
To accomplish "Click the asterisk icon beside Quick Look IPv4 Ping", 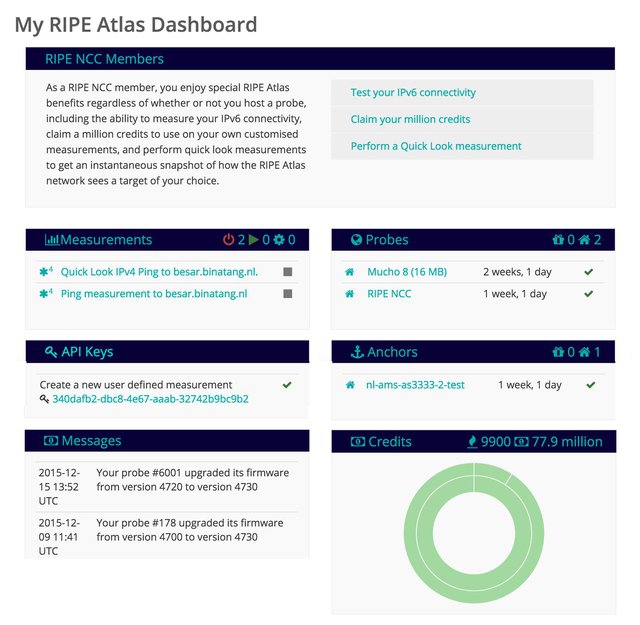I will [46, 271].
